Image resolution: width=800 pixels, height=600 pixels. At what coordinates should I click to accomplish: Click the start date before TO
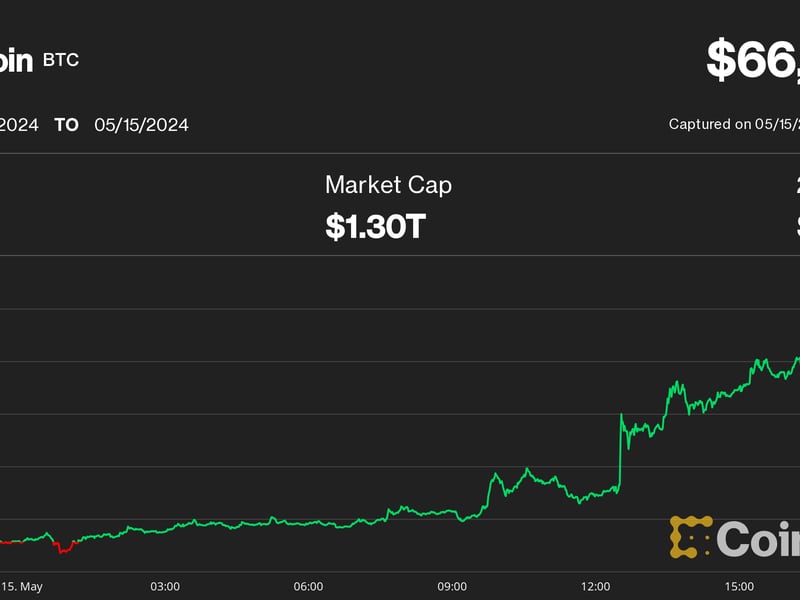(x=18, y=125)
